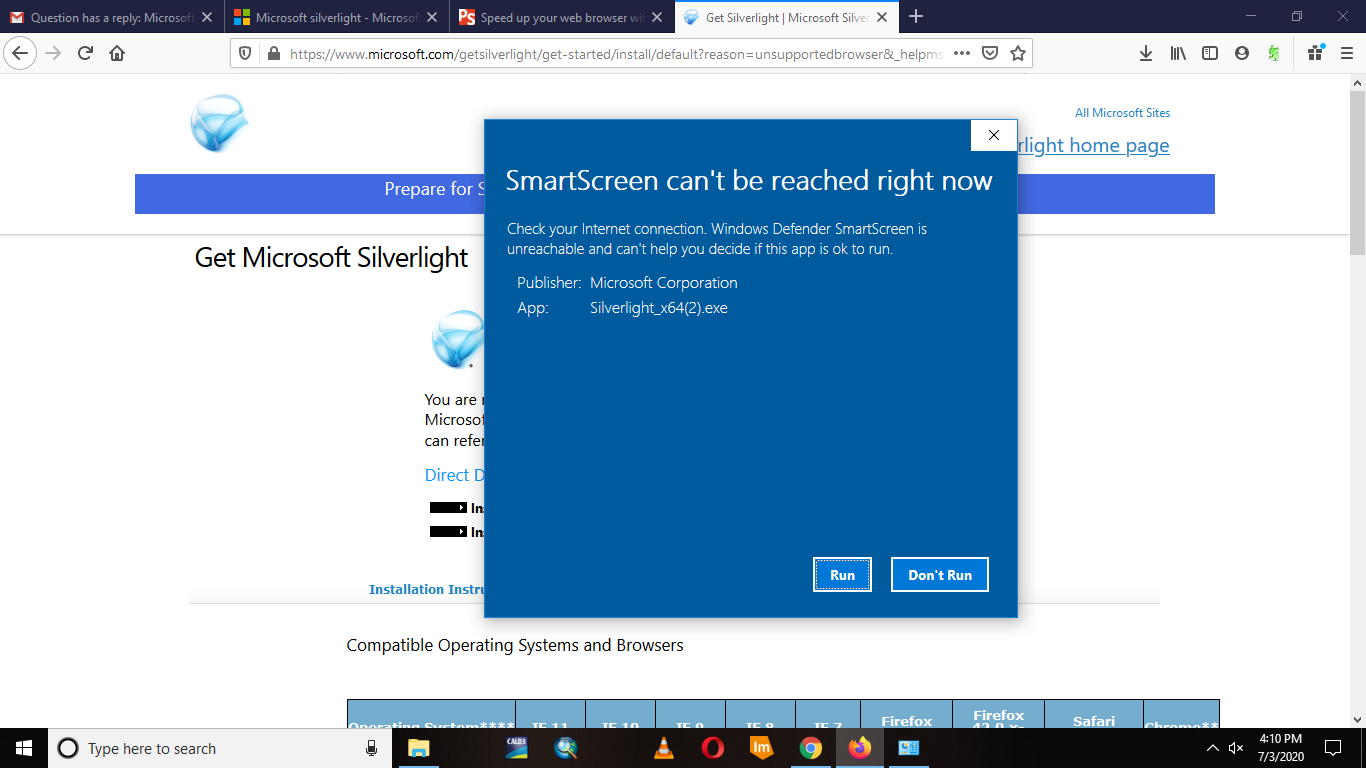Close the SmartScreen dialog with X
Screen dimensions: 1366x768
pos(993,135)
